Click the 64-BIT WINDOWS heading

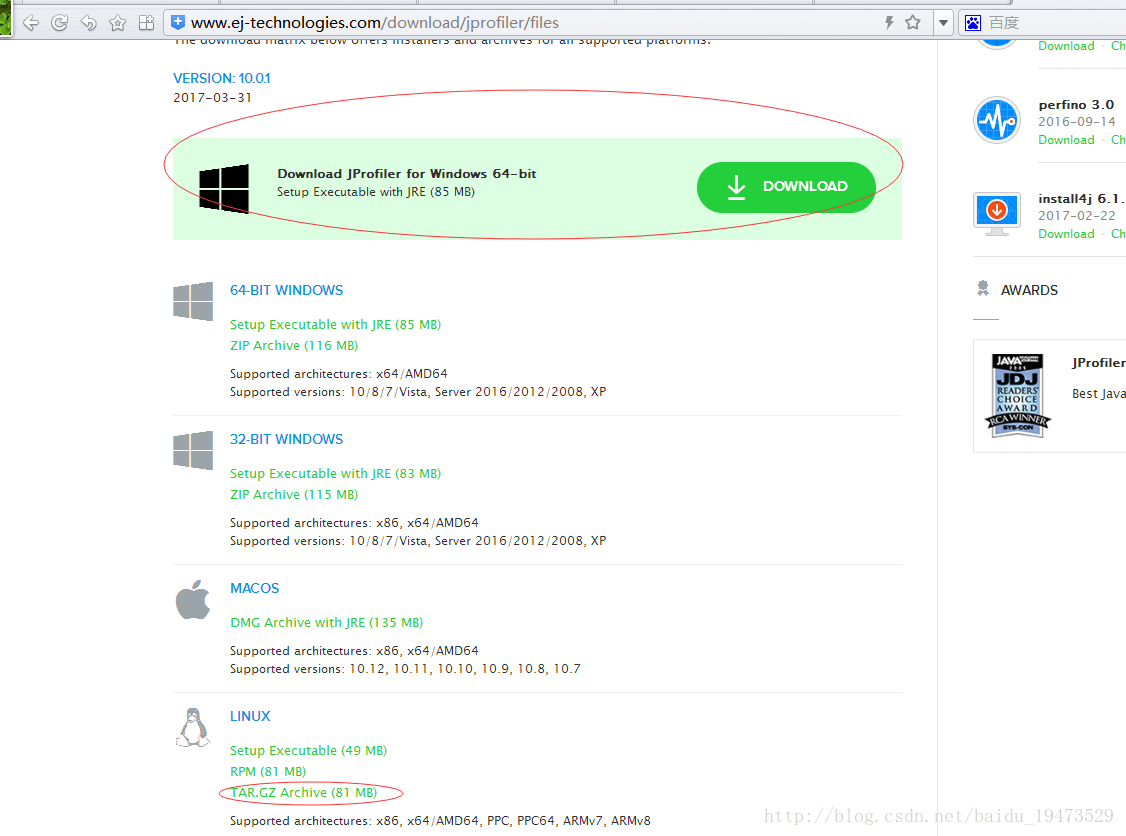tap(287, 290)
